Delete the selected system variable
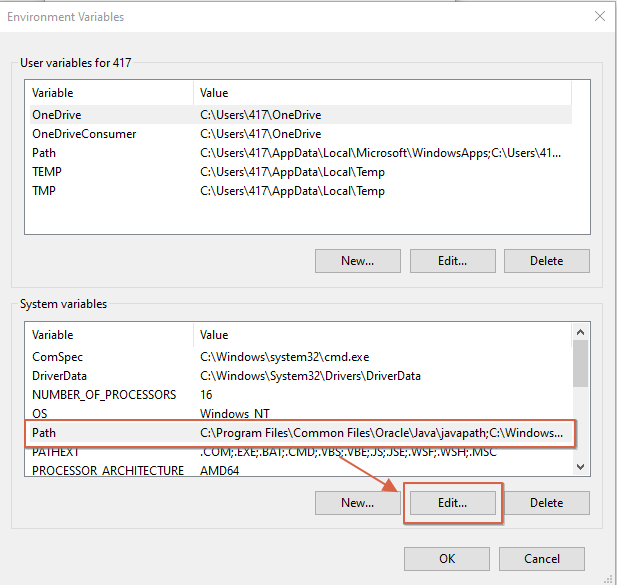Screen dimensions: 617x585 point(546,503)
